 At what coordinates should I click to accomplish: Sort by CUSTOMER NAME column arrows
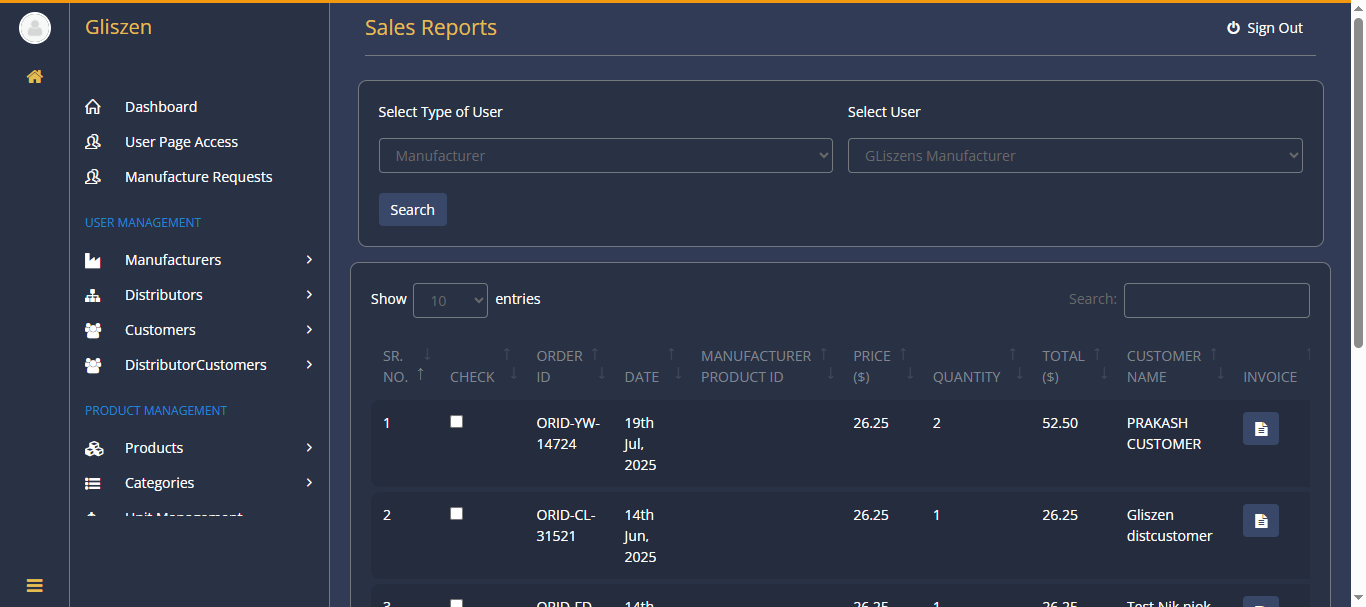click(x=1217, y=364)
